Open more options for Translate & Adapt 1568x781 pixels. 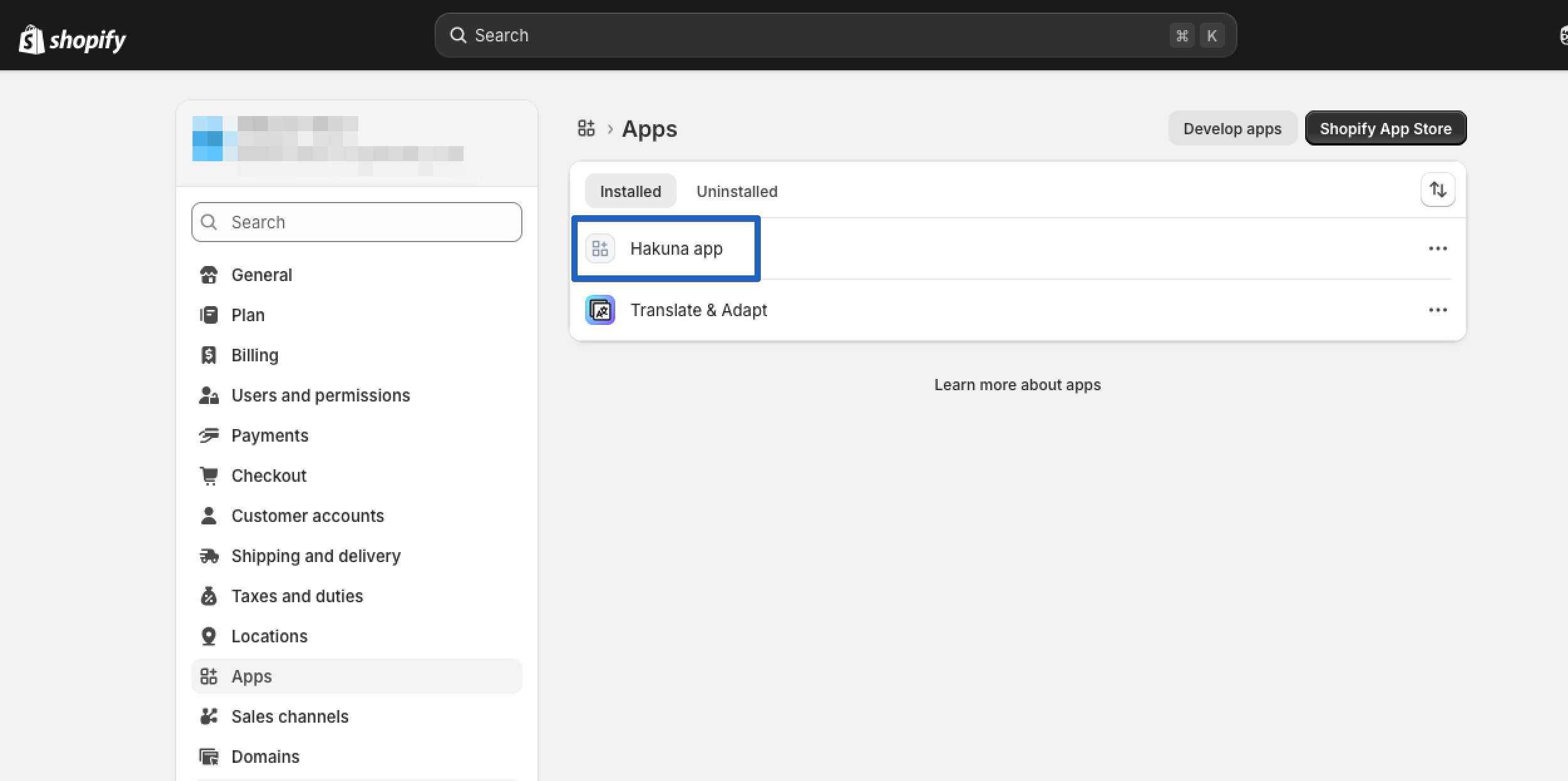point(1438,310)
